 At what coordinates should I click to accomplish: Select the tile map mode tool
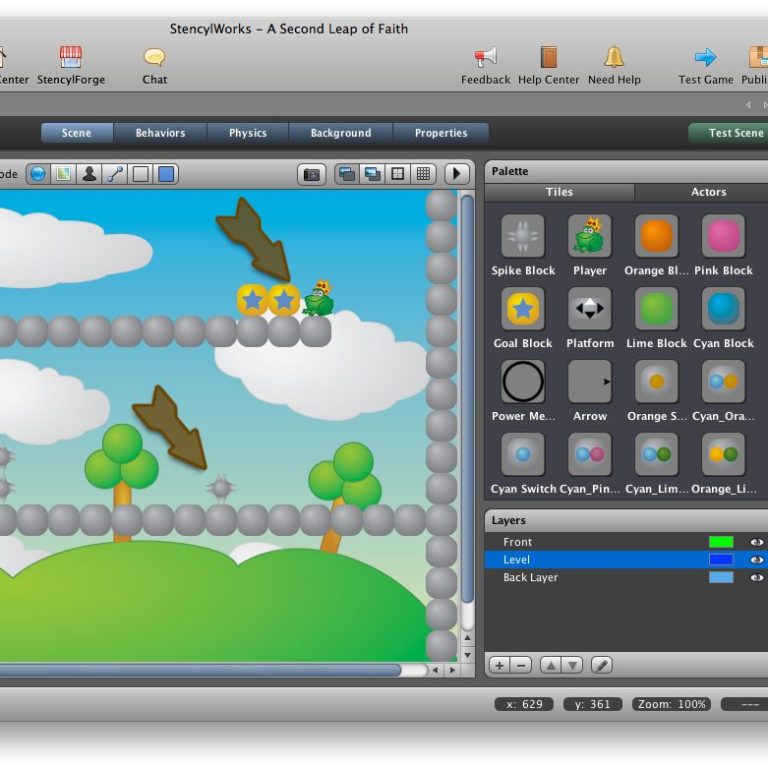64,174
